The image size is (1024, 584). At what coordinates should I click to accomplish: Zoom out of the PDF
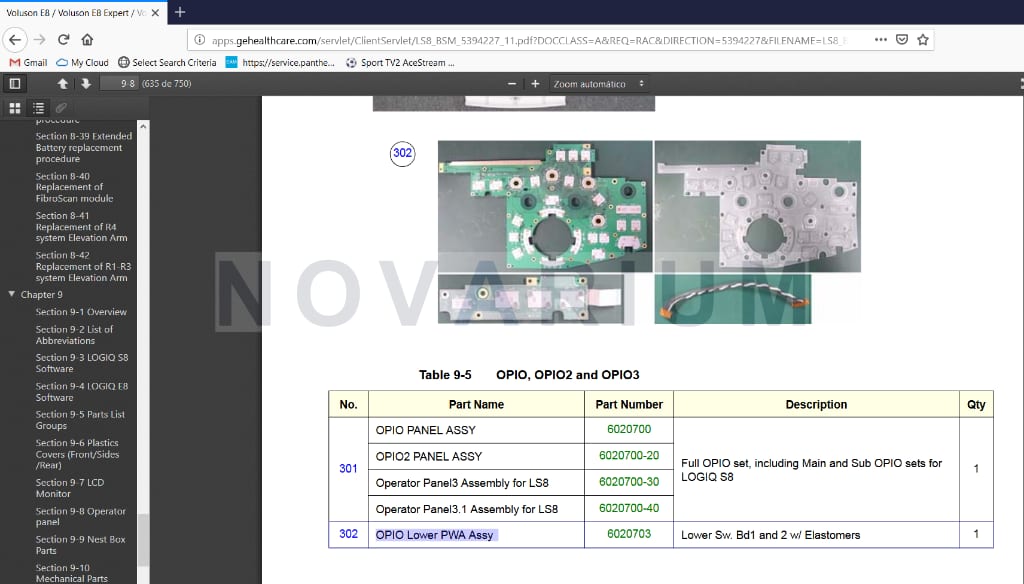coord(512,84)
